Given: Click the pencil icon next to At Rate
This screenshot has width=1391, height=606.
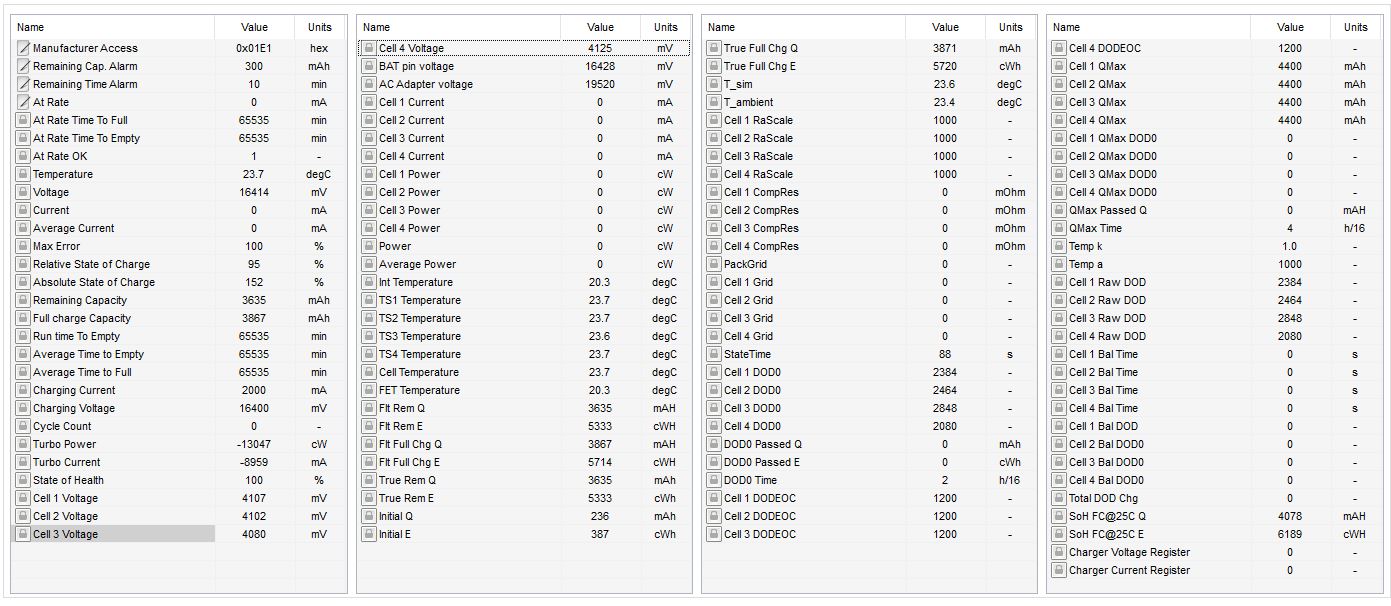Looking at the screenshot, I should (23, 102).
